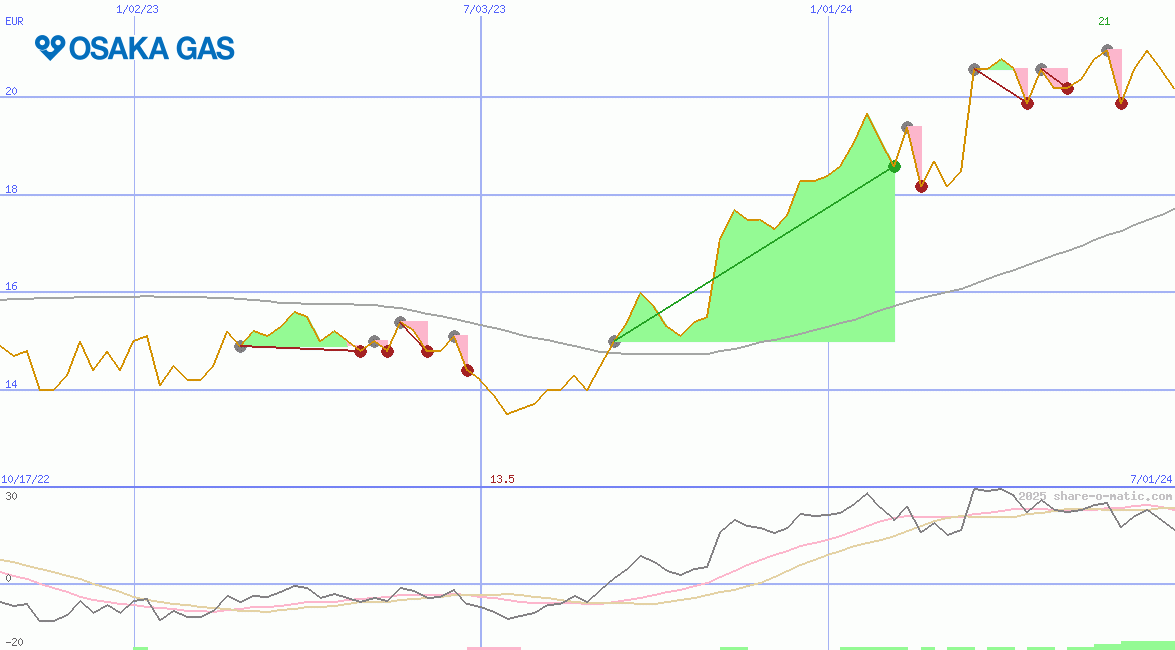Click the green 21 high price label
Screen dimensions: 1175x650
coord(1104,21)
